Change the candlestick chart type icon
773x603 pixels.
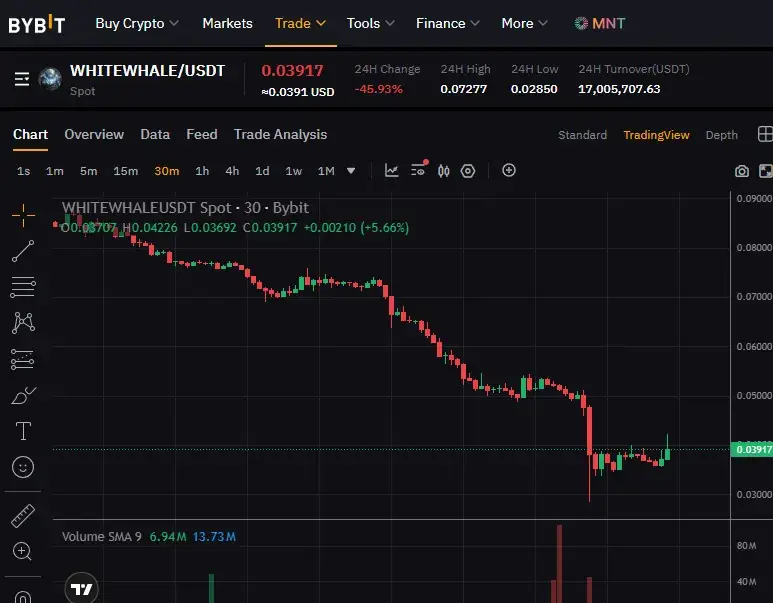[444, 171]
